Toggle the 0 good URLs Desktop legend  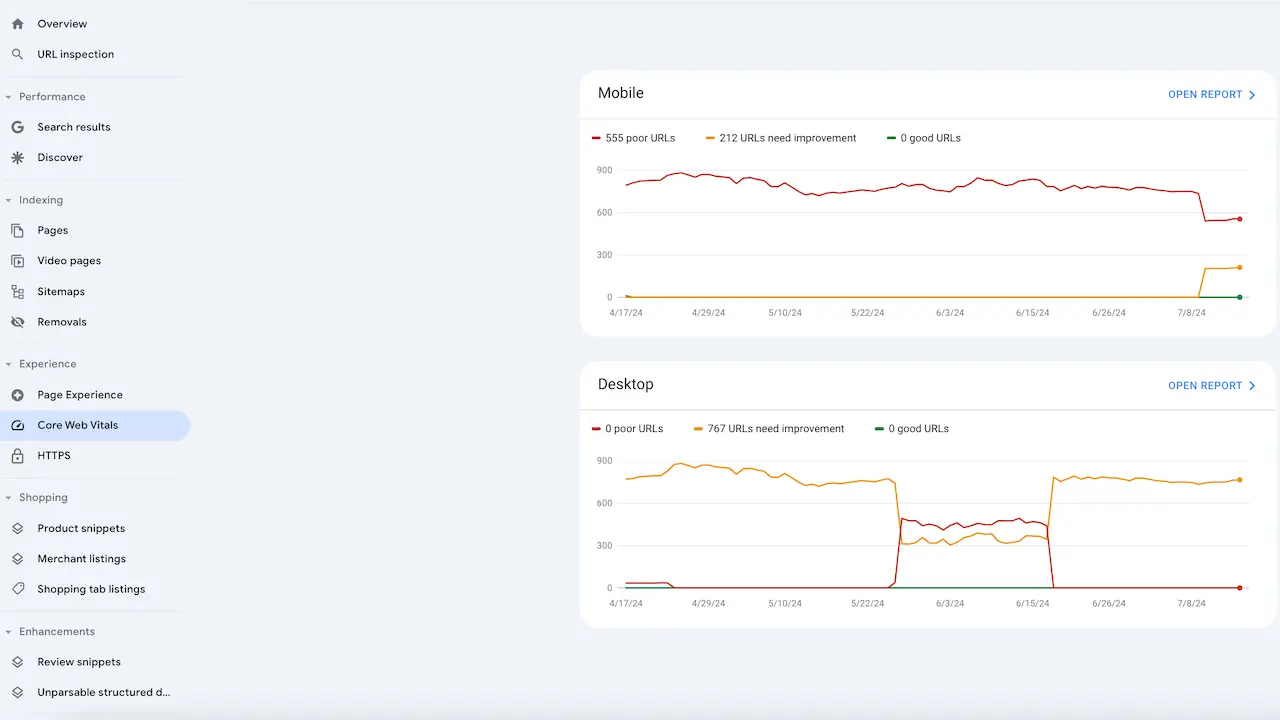pyautogui.click(x=911, y=428)
